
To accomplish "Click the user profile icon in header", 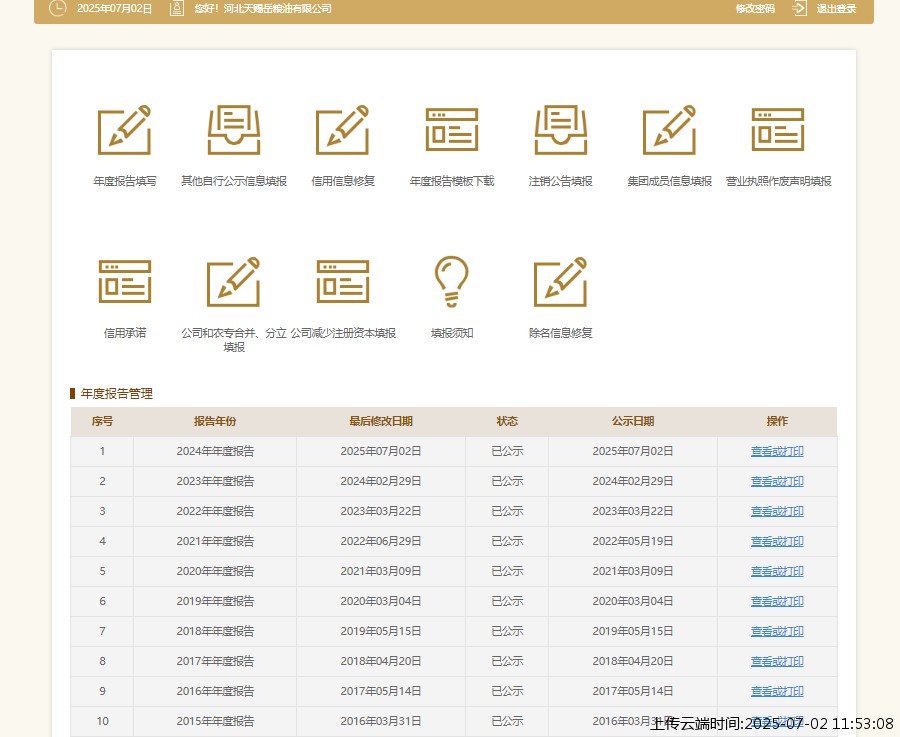I will [x=177, y=8].
